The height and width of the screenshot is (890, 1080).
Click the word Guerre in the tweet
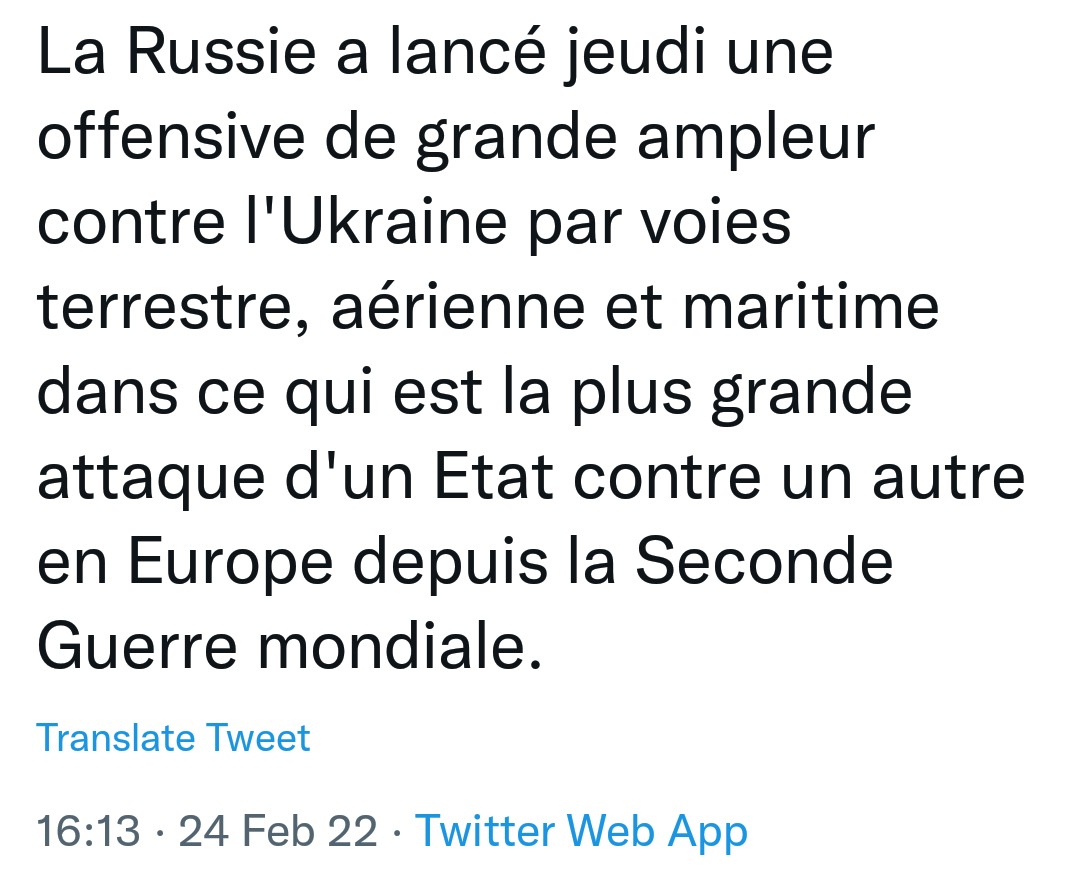pos(137,646)
